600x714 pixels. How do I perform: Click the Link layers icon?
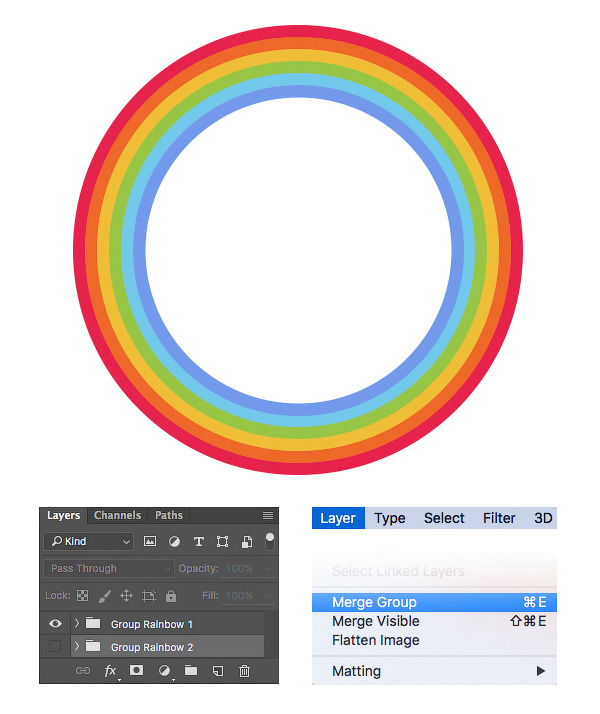click(83, 670)
